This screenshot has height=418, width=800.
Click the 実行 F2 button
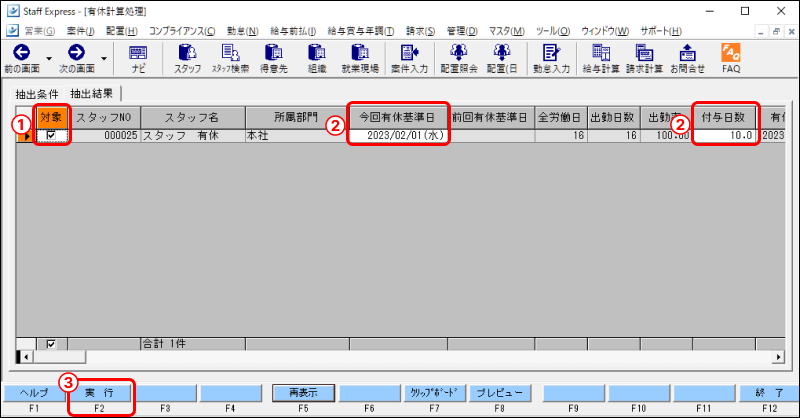point(99,393)
